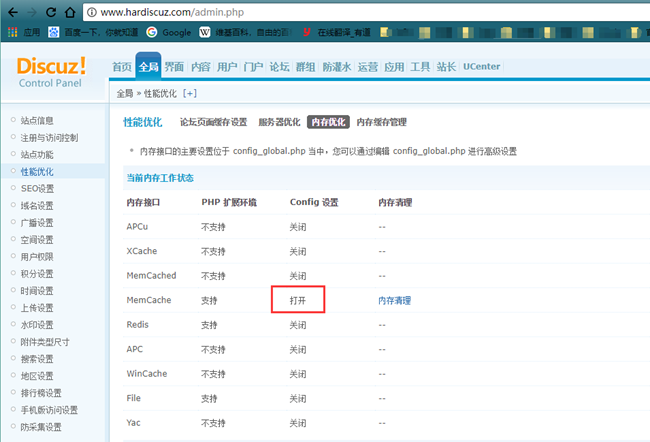The height and width of the screenshot is (442, 650).
Task: Open the 应用 top menu
Action: coord(394,67)
